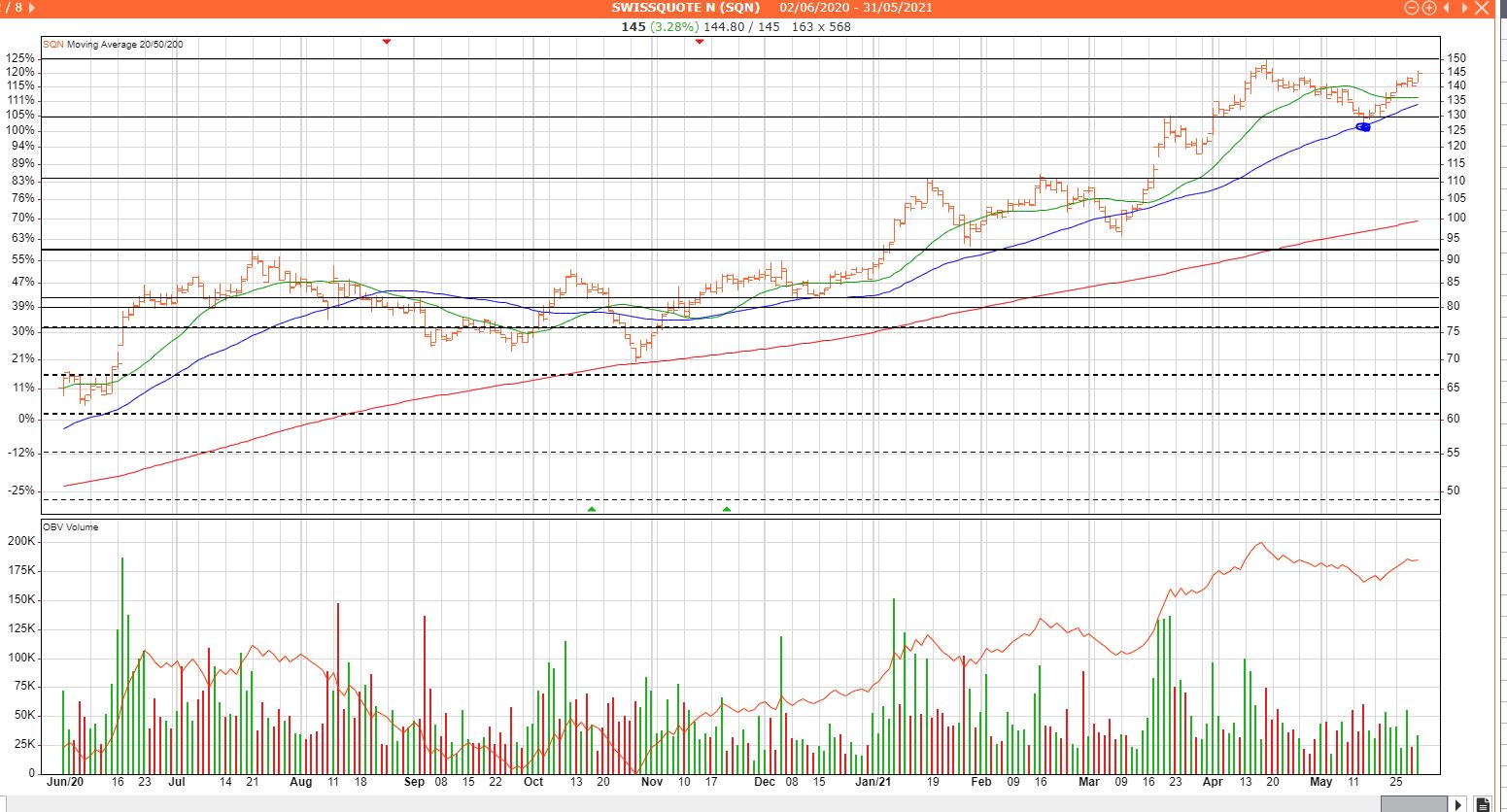Click the zoom out minus icon
The width and height of the screenshot is (1507, 812).
click(x=1412, y=8)
